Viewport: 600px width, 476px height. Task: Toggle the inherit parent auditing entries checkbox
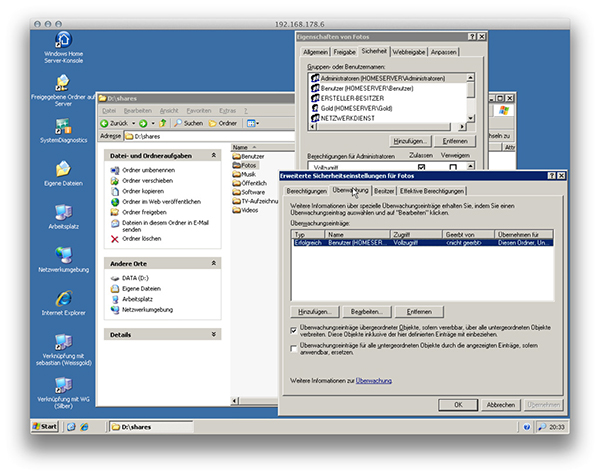pos(292,329)
